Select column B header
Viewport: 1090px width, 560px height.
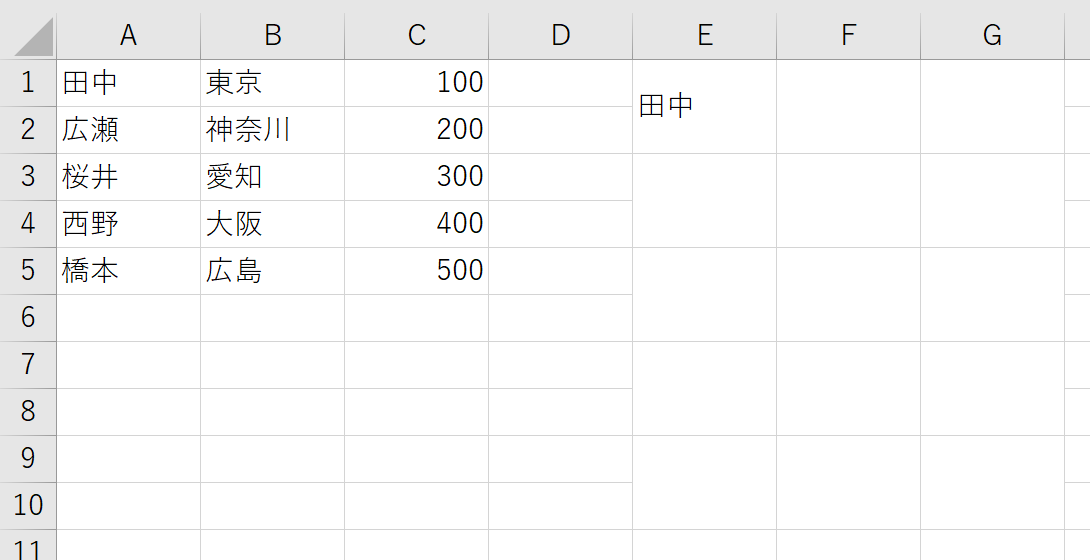coord(272,35)
